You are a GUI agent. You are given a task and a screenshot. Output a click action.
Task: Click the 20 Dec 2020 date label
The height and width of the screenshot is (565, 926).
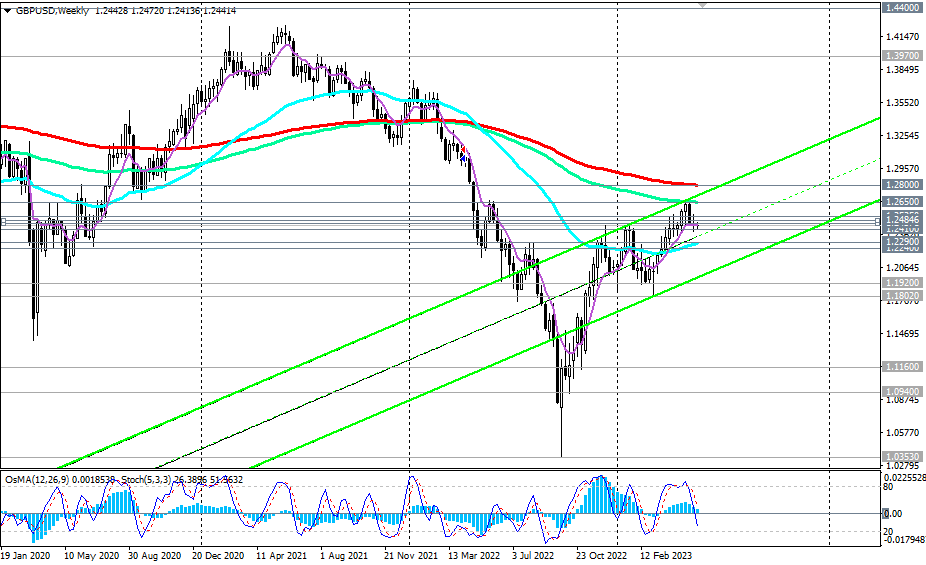(x=219, y=556)
